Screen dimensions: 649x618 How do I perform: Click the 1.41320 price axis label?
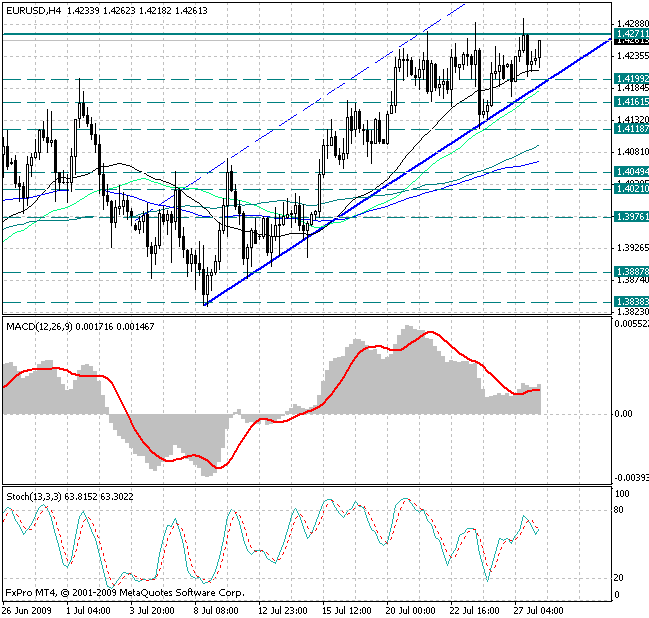pos(632,120)
